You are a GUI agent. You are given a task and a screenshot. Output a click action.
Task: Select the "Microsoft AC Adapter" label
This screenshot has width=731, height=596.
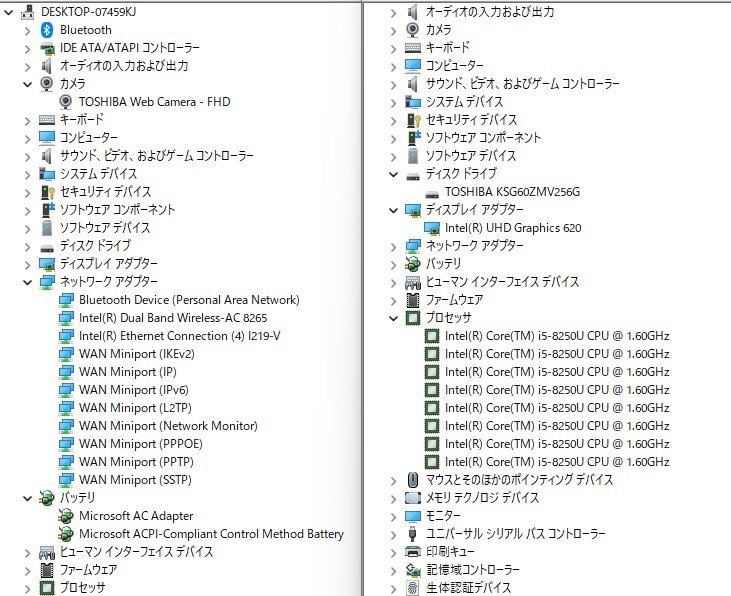coord(136,516)
